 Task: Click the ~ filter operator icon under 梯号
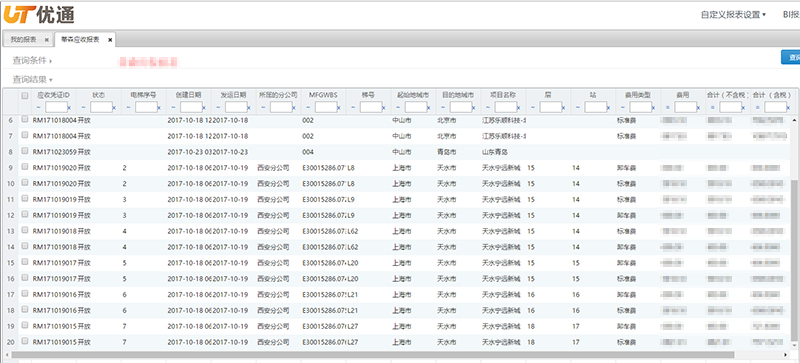click(354, 108)
